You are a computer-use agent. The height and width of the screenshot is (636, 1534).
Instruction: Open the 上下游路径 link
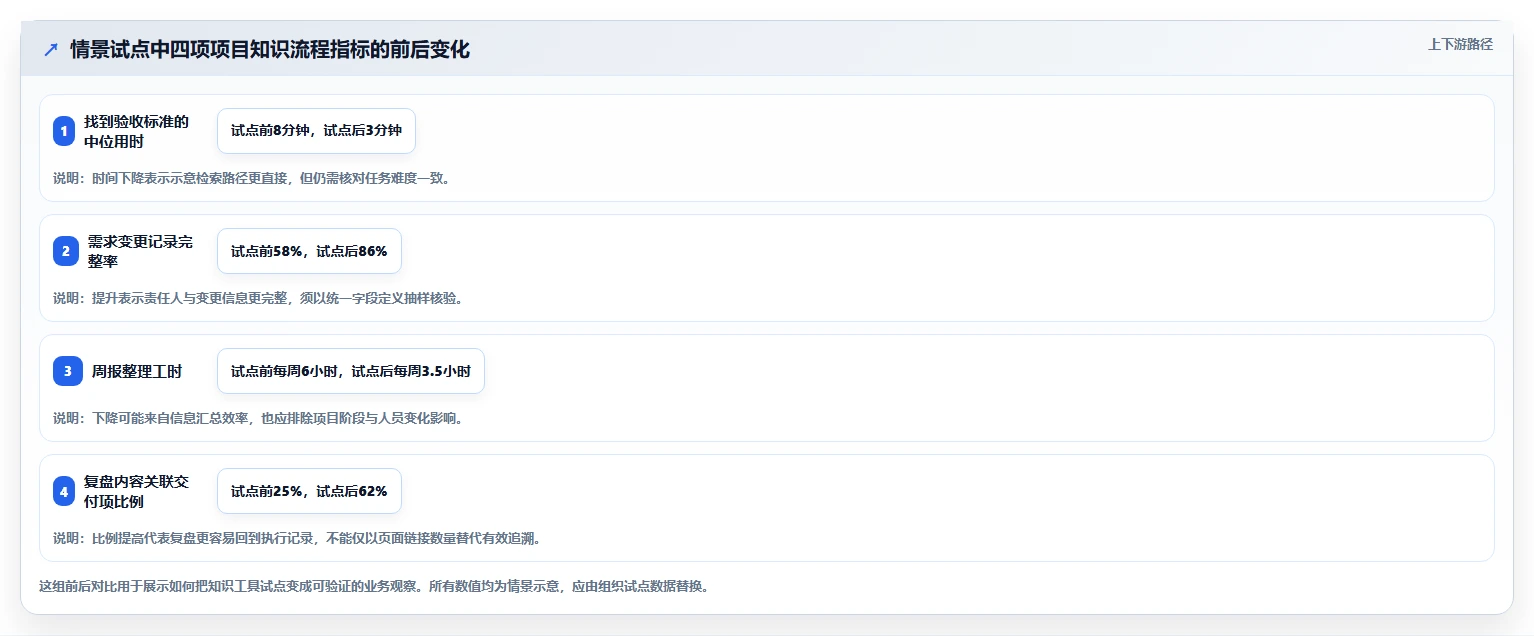point(1460,44)
